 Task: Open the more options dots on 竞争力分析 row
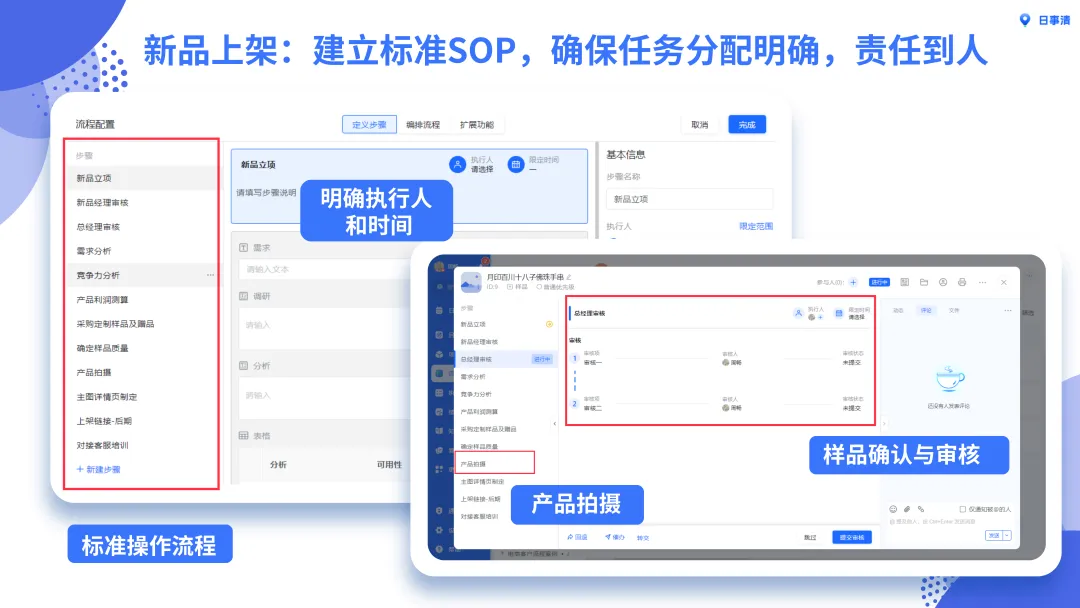210,275
